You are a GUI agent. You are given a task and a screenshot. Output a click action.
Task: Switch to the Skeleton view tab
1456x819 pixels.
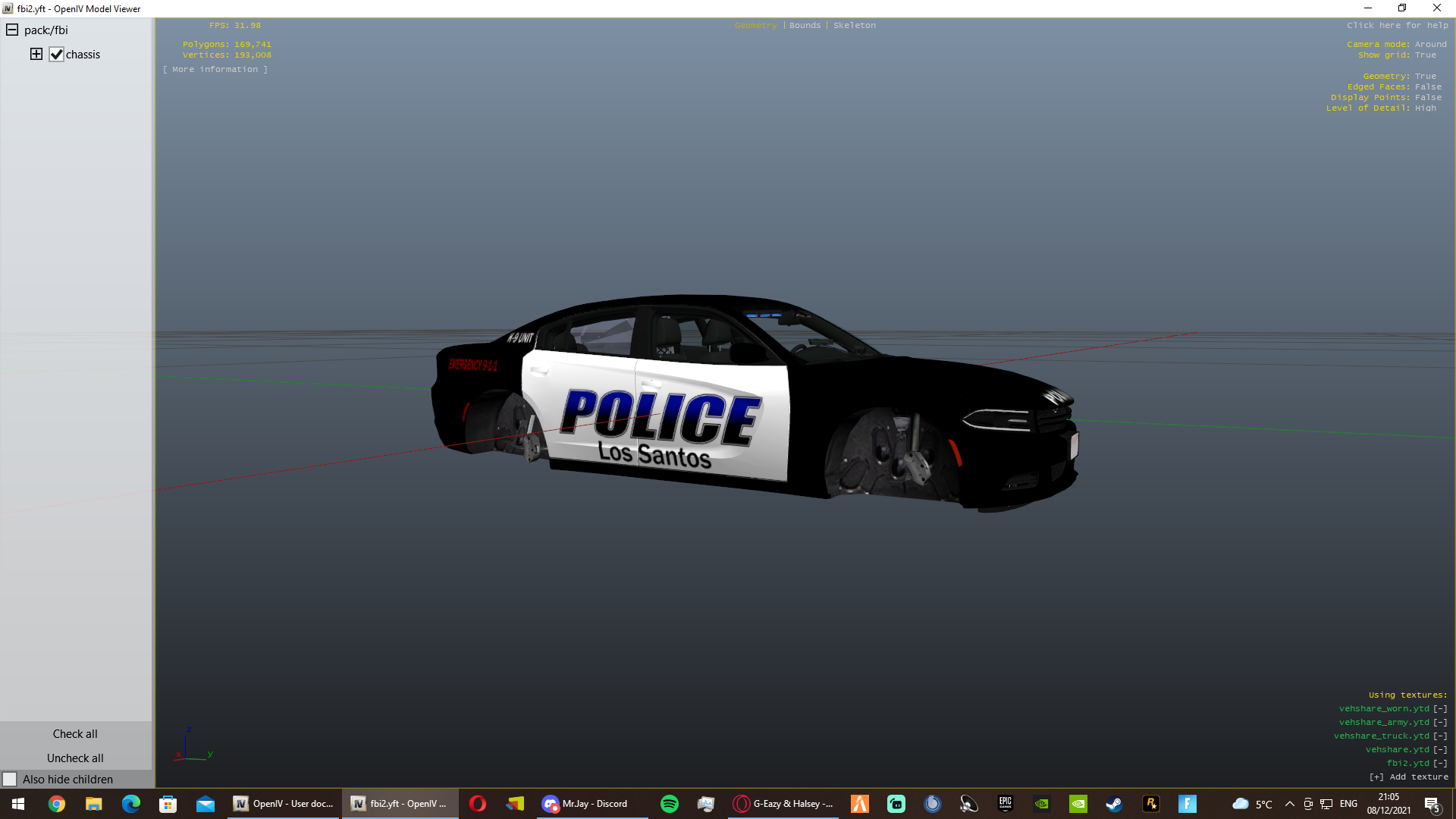[x=854, y=26]
